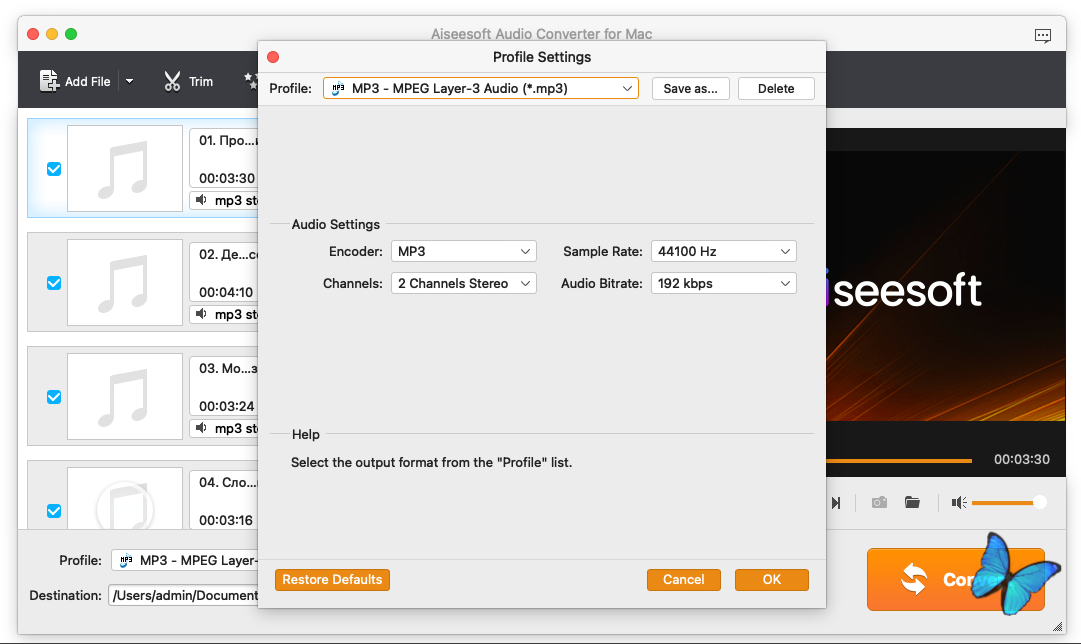This screenshot has width=1081, height=644.
Task: Open the Add File dropdown arrow
Action: pos(130,81)
